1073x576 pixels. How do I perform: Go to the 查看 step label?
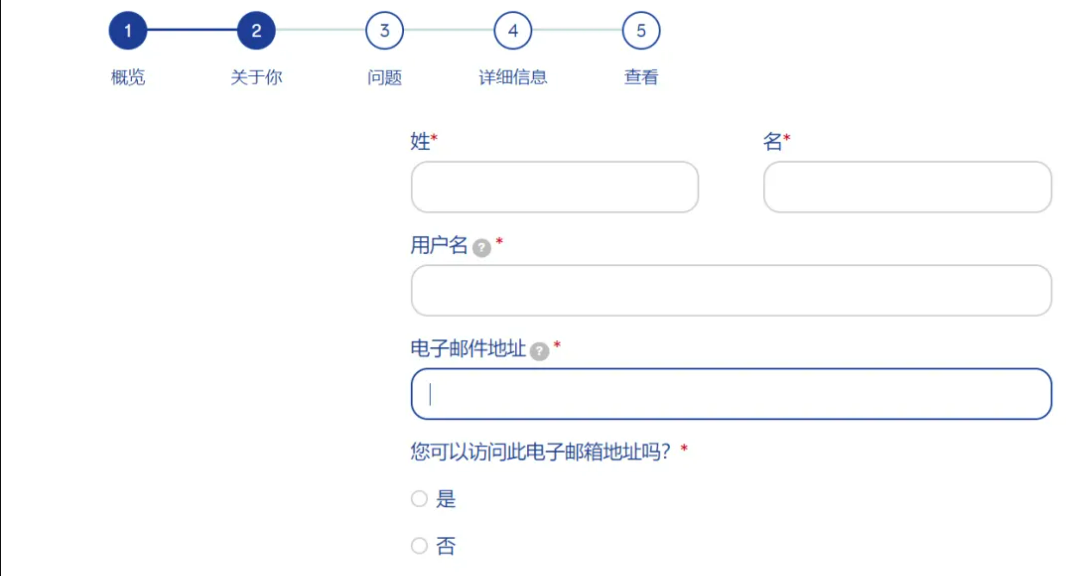641,77
